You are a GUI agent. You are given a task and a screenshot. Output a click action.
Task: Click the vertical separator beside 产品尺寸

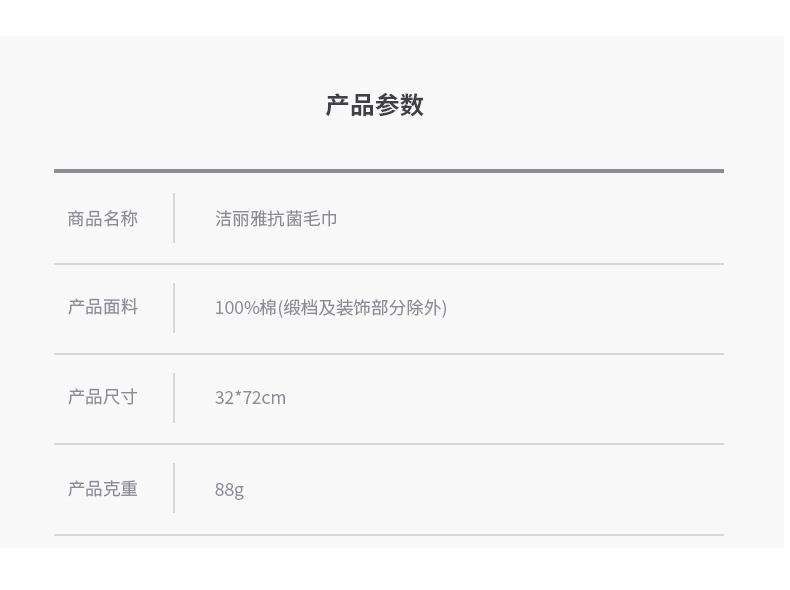coord(174,398)
